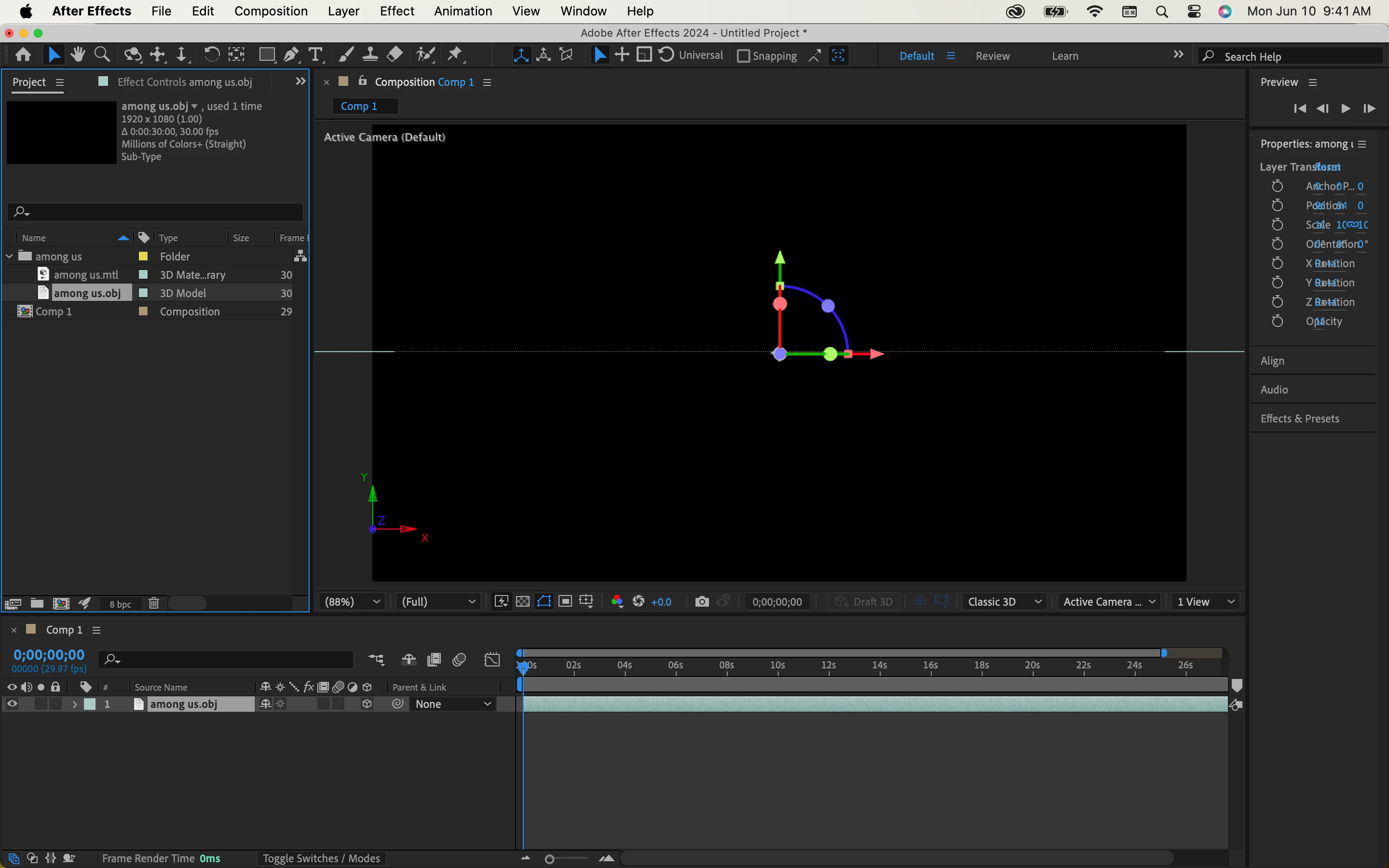Select the Puppet Pin tool

point(455,54)
